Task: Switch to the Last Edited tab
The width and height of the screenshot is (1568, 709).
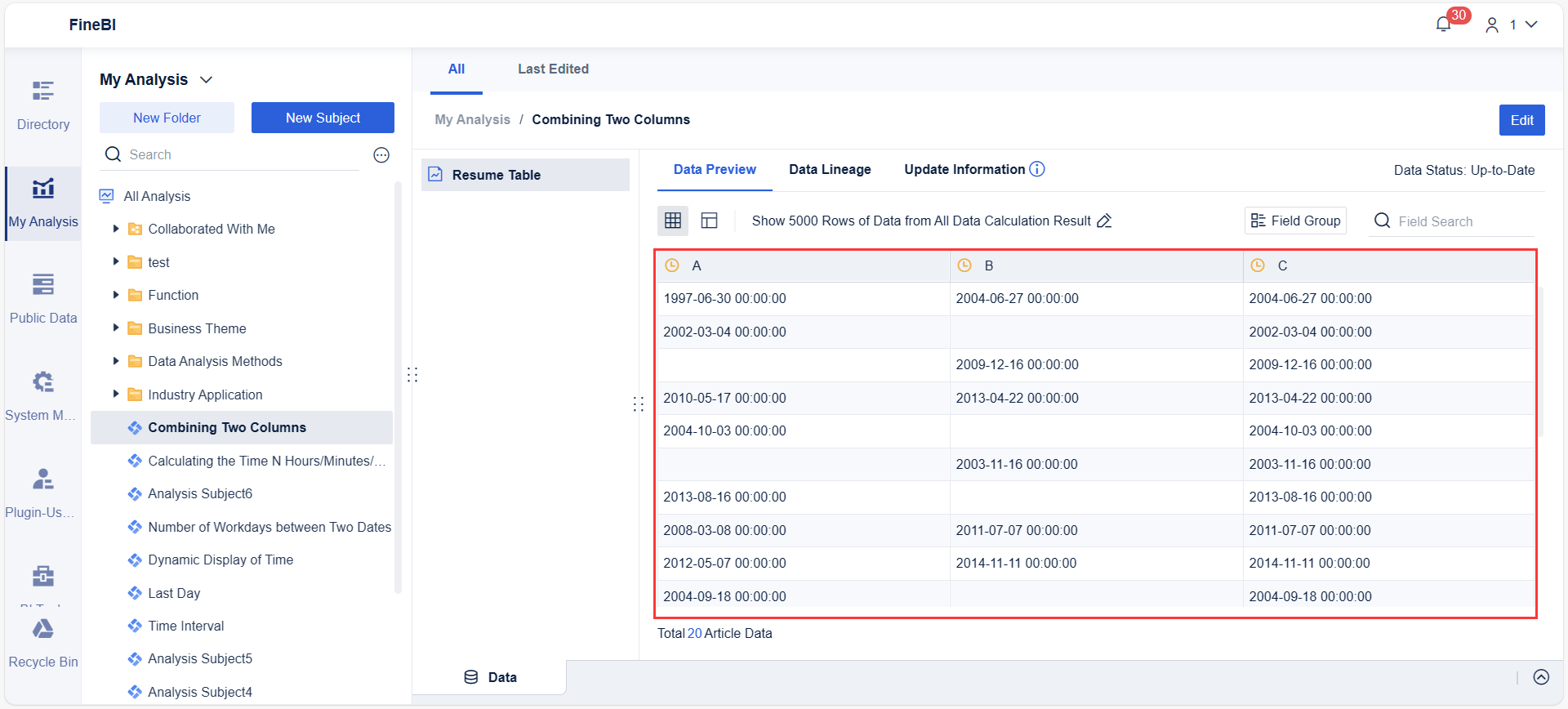Action: click(553, 69)
